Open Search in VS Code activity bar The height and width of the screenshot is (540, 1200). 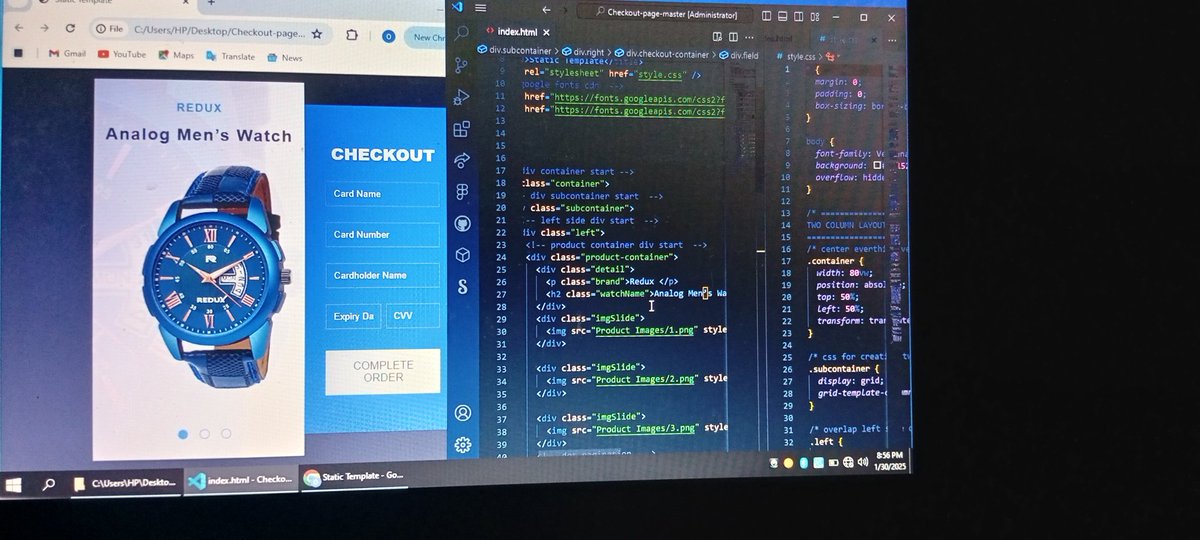coord(462,33)
